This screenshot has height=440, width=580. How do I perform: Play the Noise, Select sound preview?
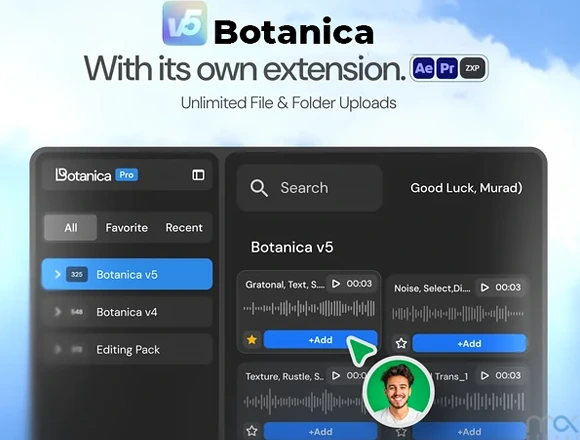(485, 287)
